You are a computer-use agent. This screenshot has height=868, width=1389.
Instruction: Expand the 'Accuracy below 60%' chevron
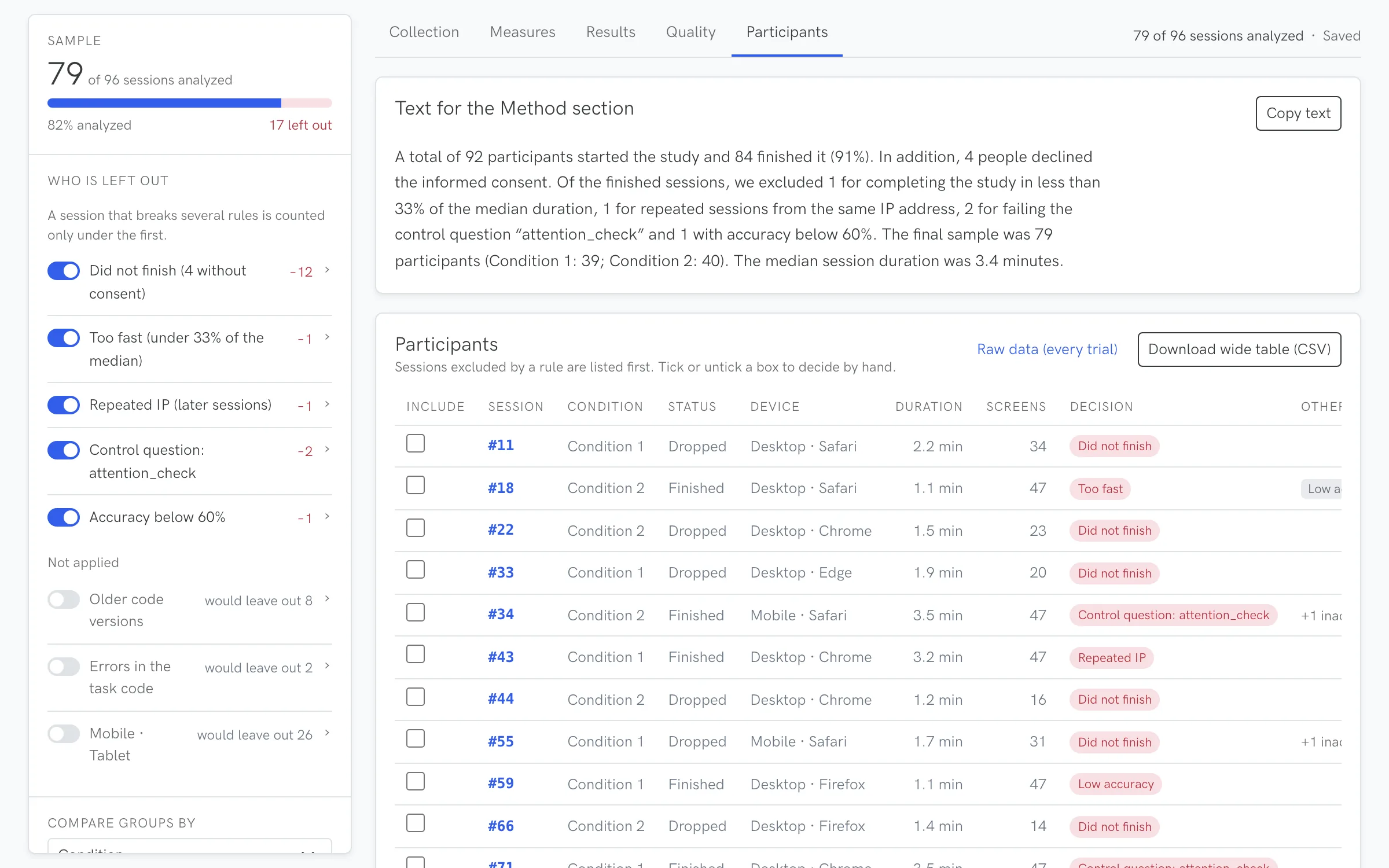327,517
